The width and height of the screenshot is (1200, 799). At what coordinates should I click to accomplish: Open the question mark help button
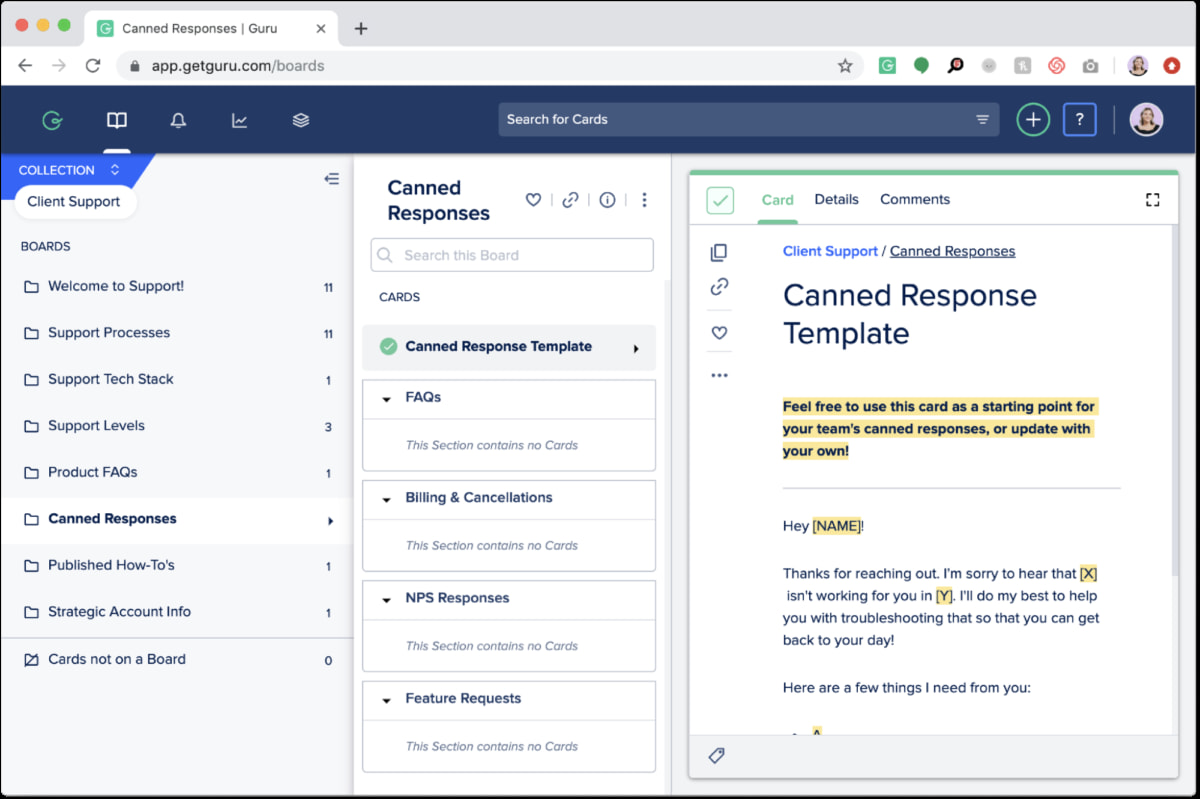point(1079,120)
